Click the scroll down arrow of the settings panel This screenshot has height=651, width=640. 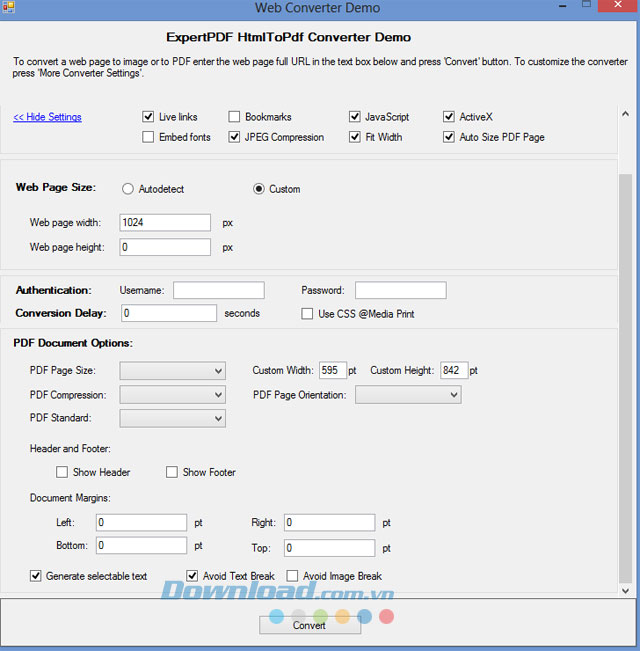tap(625, 590)
